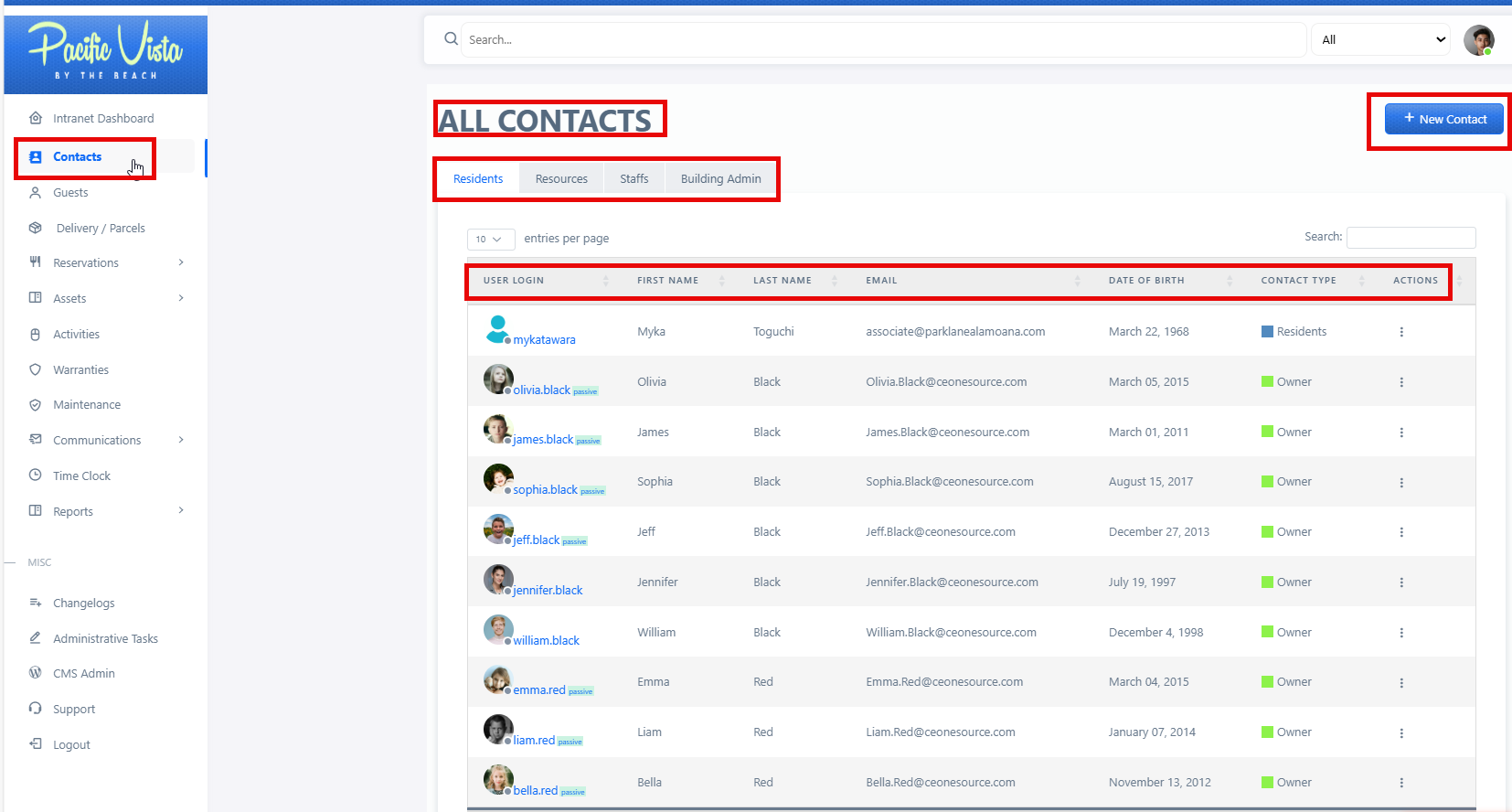Click the search magnifier icon in top bar
This screenshot has height=812, width=1512.
click(451, 39)
